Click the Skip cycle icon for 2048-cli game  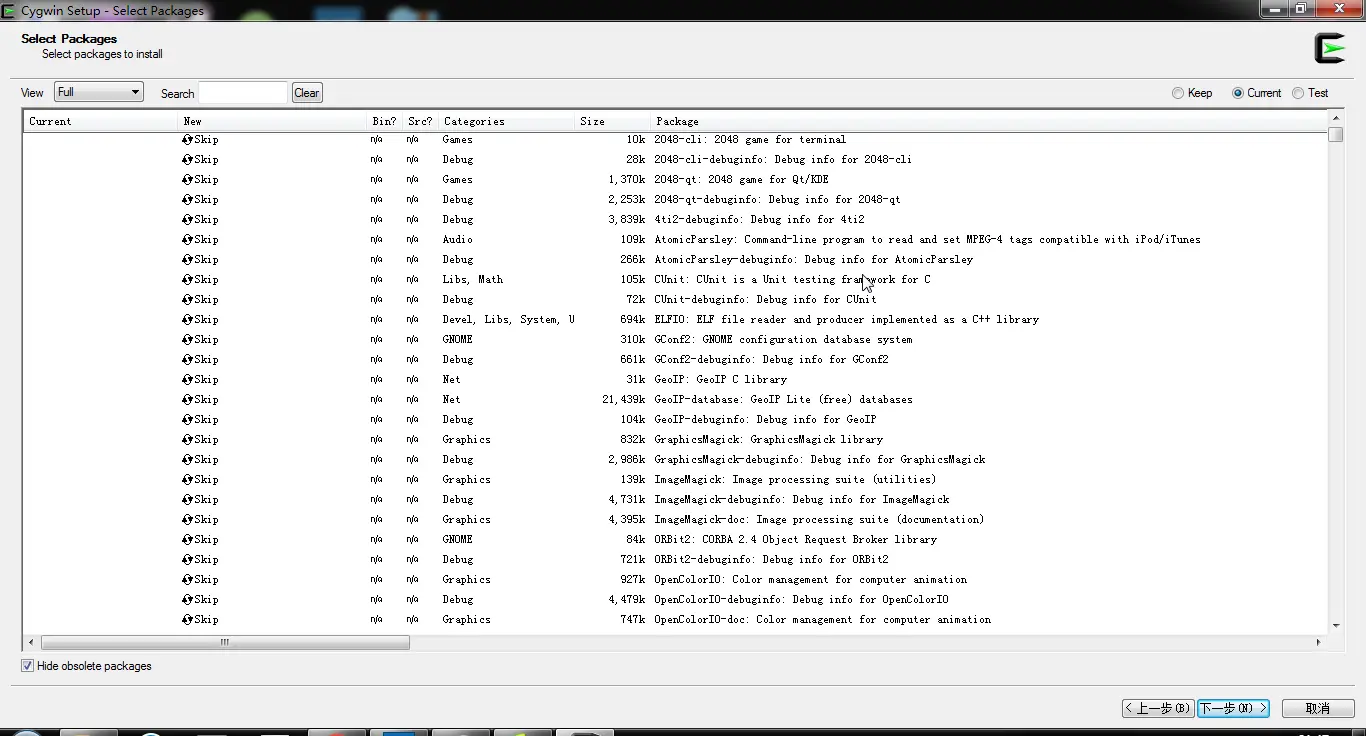187,140
